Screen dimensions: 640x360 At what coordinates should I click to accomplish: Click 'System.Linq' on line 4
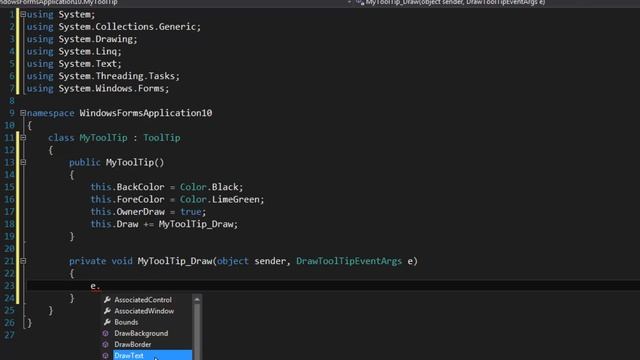(88, 51)
